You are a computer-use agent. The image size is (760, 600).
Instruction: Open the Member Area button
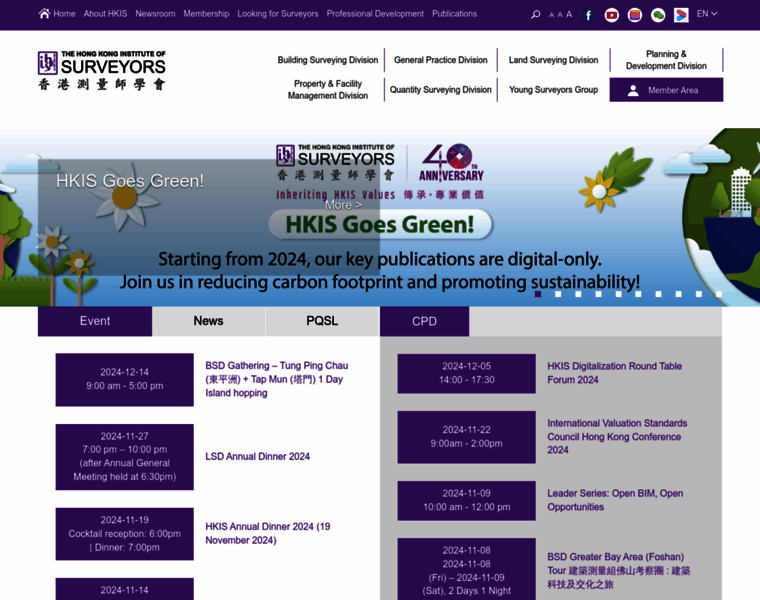[x=666, y=90]
